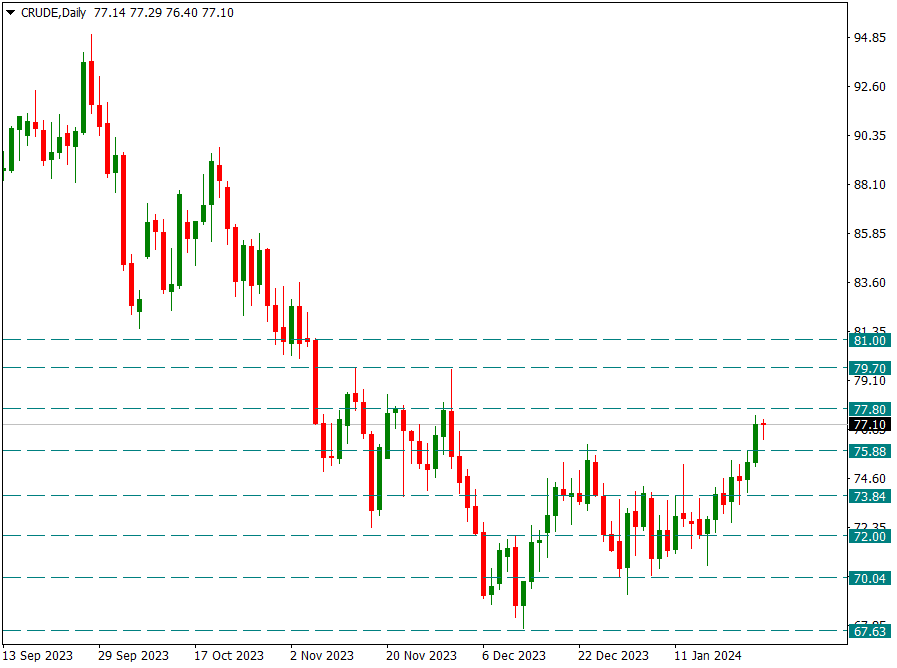Click the 94.85 price scale label

(x=870, y=38)
